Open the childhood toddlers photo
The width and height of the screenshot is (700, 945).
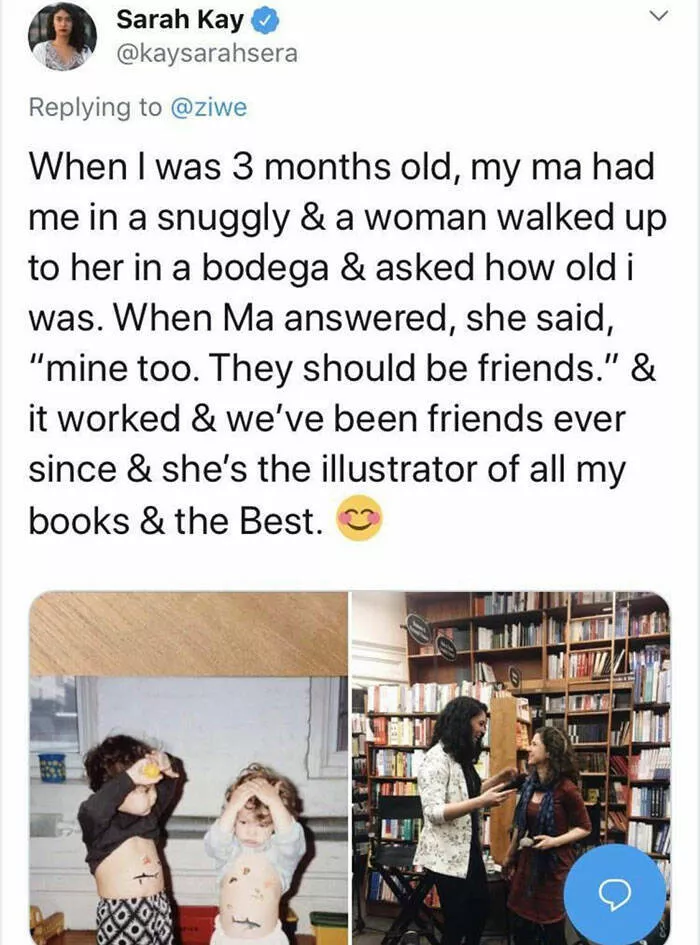coord(189,768)
